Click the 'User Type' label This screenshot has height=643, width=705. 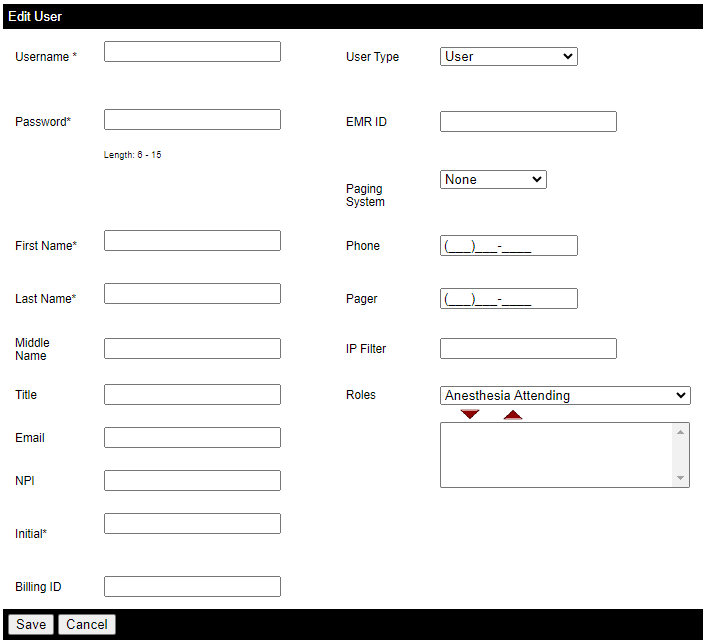(372, 57)
